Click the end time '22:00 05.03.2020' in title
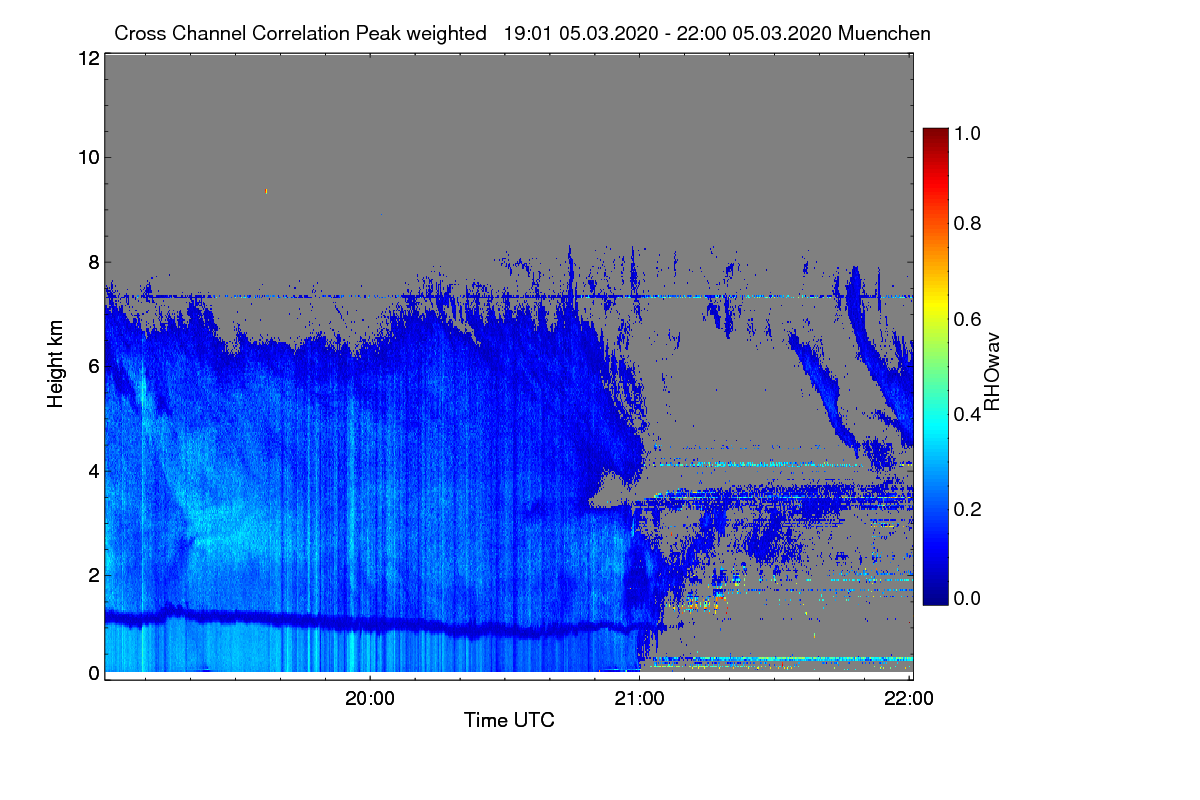 753,33
